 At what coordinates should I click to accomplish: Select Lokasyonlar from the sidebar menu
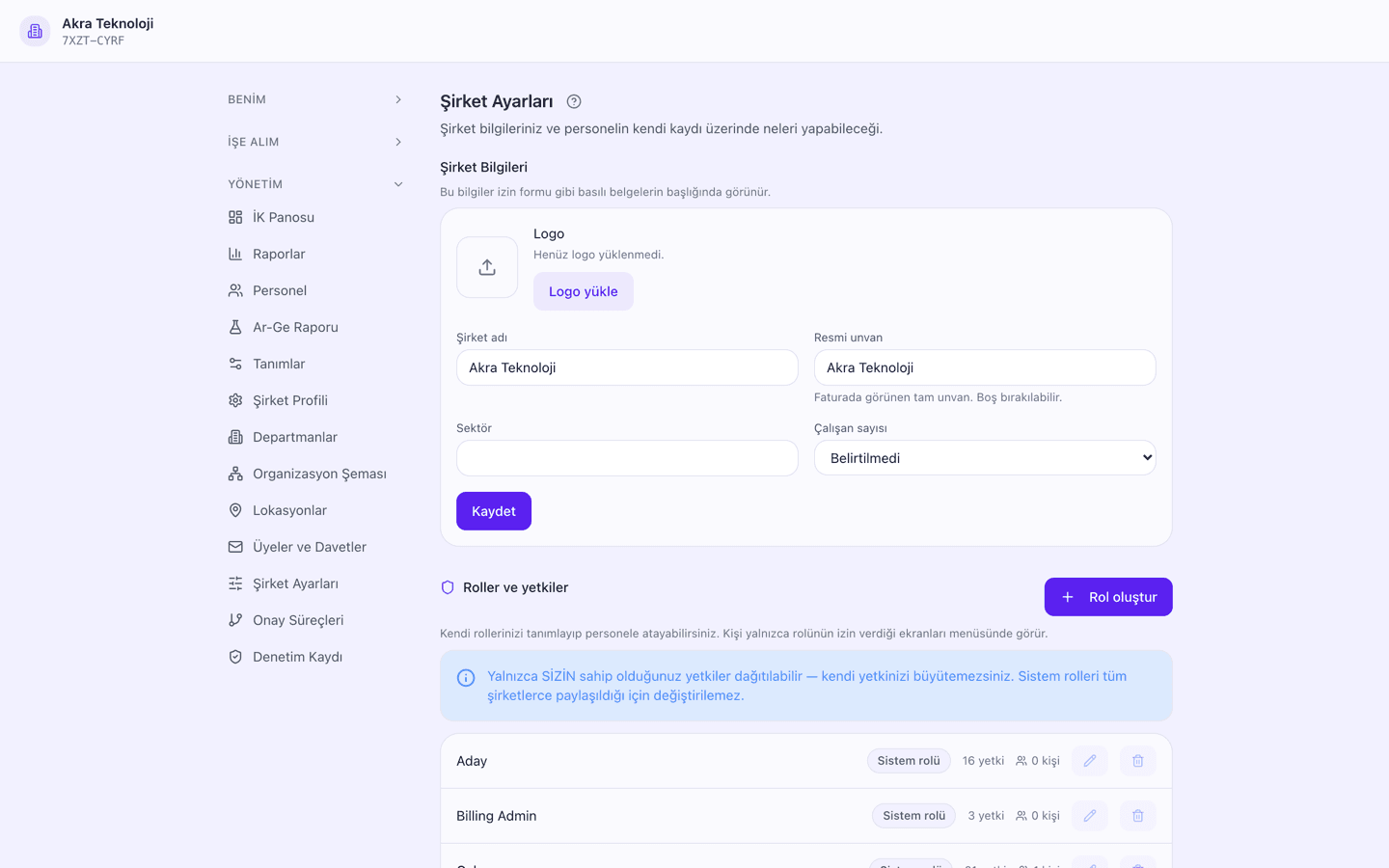(316, 510)
